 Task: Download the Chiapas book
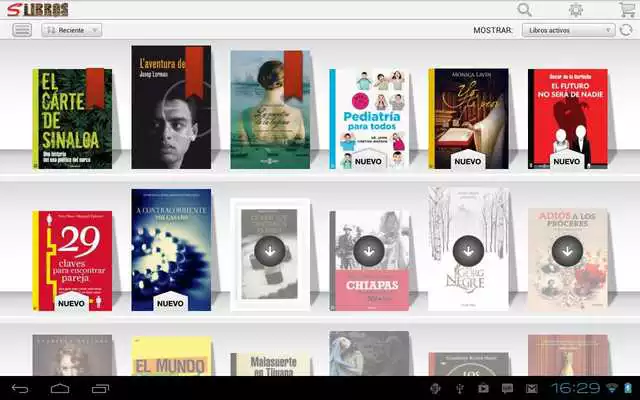[x=369, y=251]
